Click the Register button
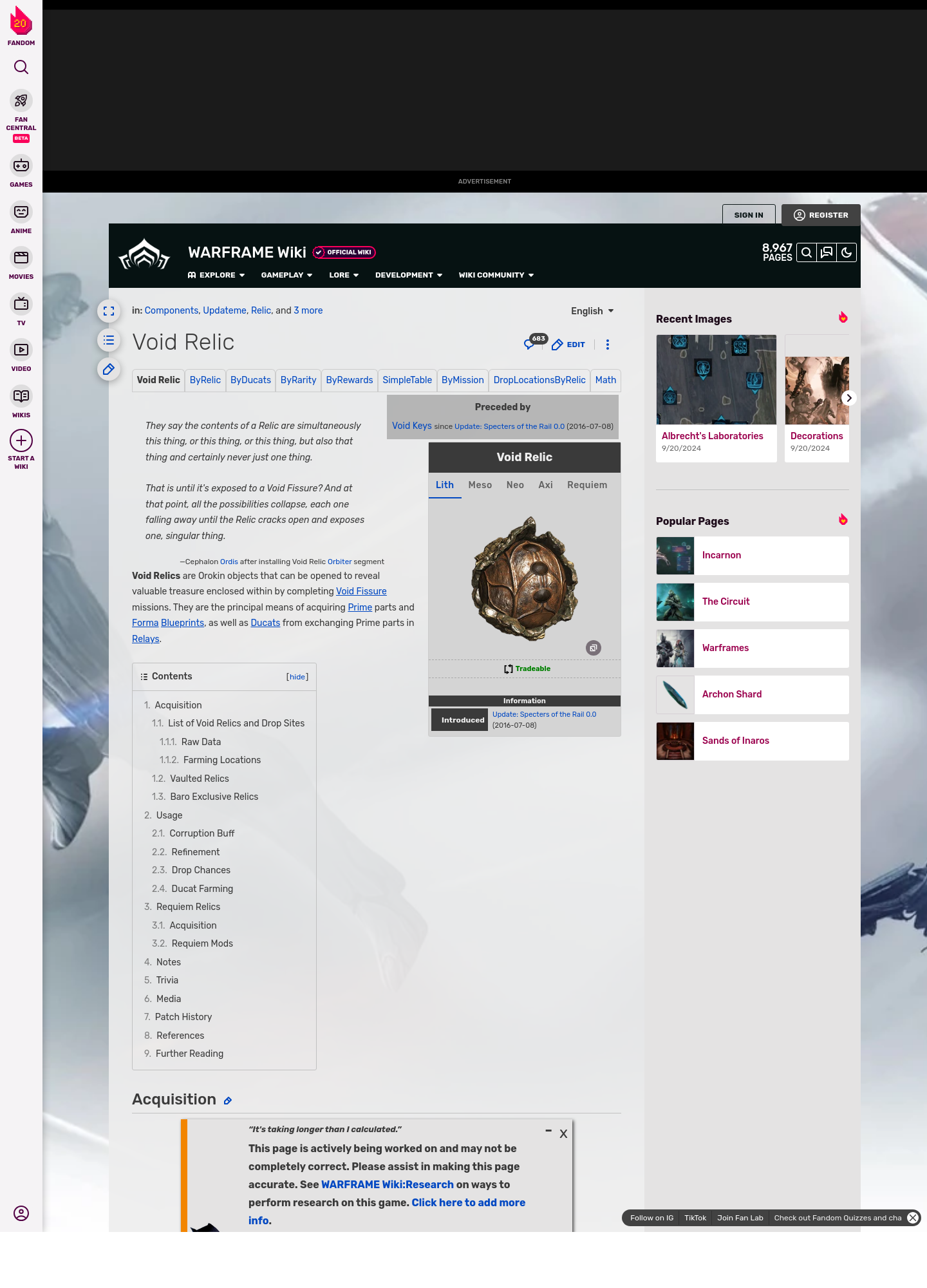927x1288 pixels. [x=821, y=215]
